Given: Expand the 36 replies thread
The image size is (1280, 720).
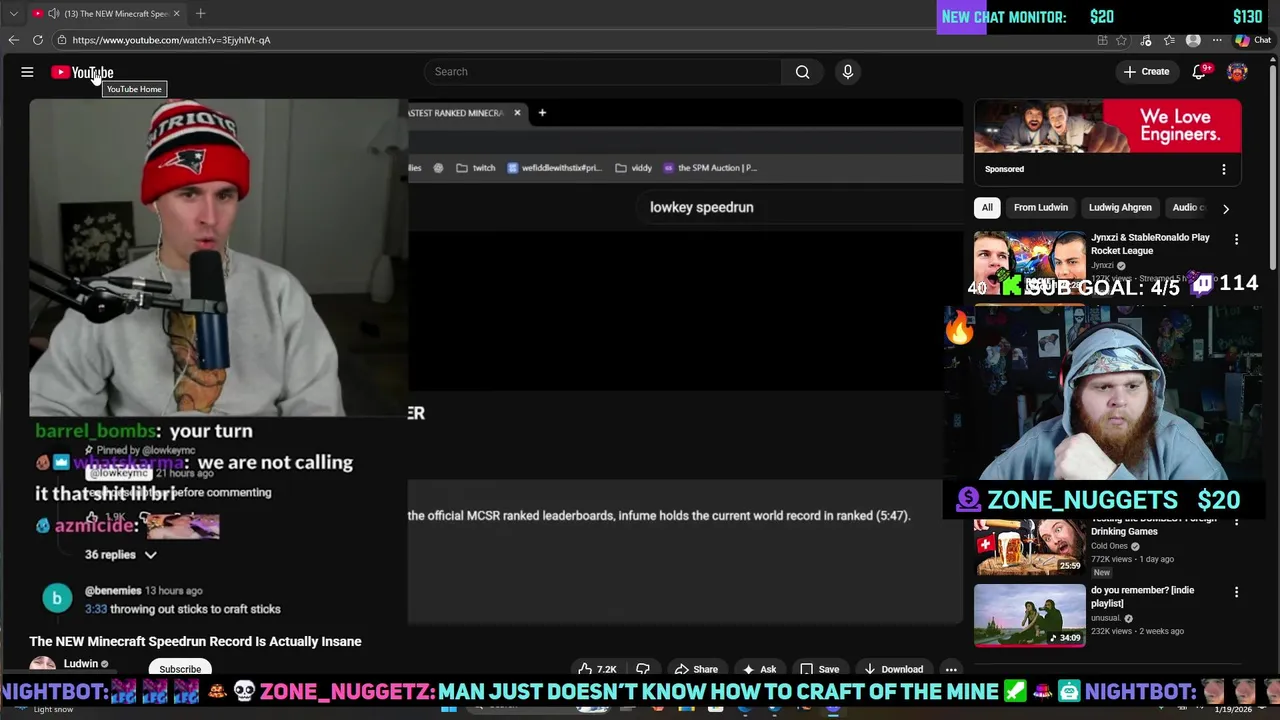Looking at the screenshot, I should pos(121,555).
